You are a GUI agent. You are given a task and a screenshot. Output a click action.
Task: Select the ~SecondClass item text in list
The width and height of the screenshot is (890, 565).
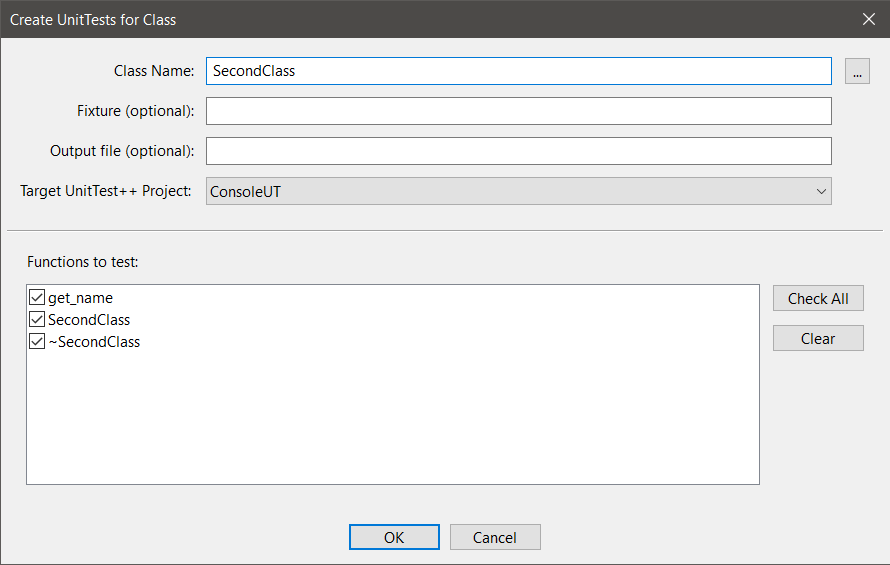(x=94, y=342)
